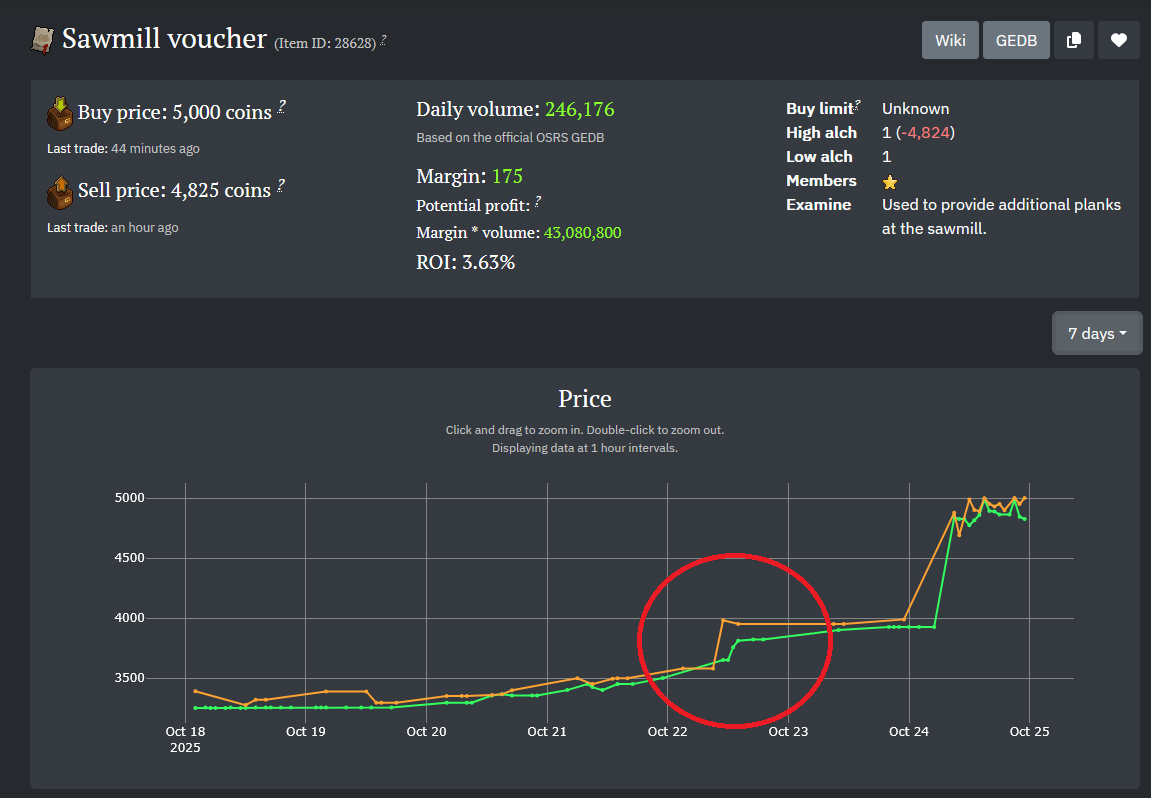Click the 4500 y-axis label
This screenshot has width=1151, height=798.
coord(130,558)
